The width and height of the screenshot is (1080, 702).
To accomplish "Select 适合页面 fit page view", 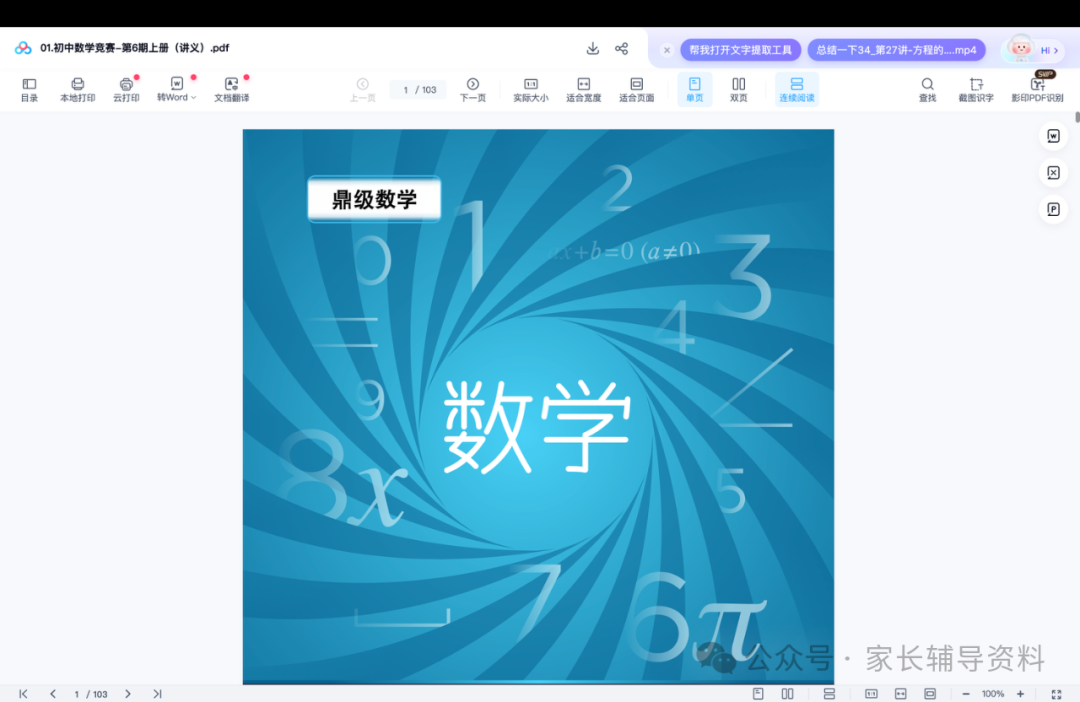I will point(636,90).
